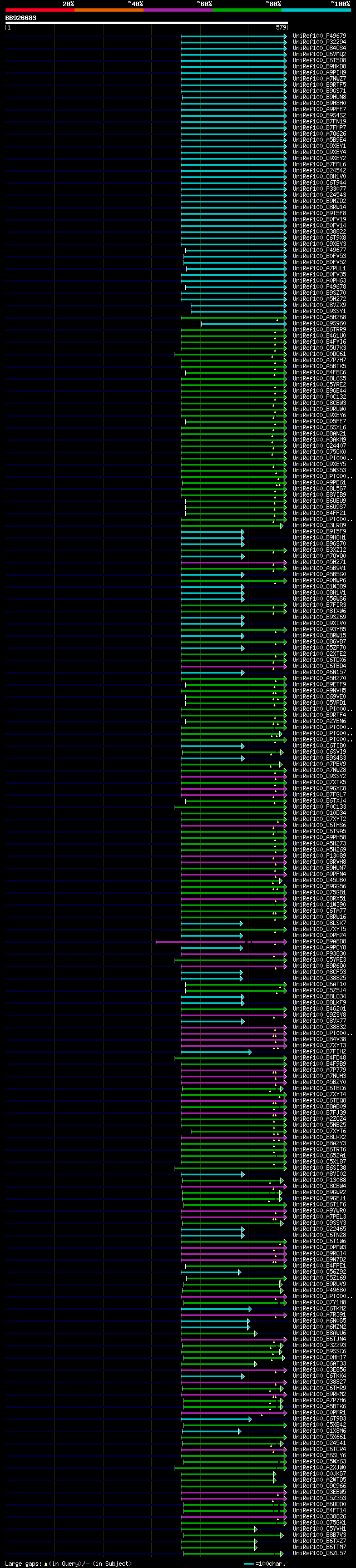The image size is (356, 1568).
Task: Select UniRef100_A5B9E4
Action: 319,141
